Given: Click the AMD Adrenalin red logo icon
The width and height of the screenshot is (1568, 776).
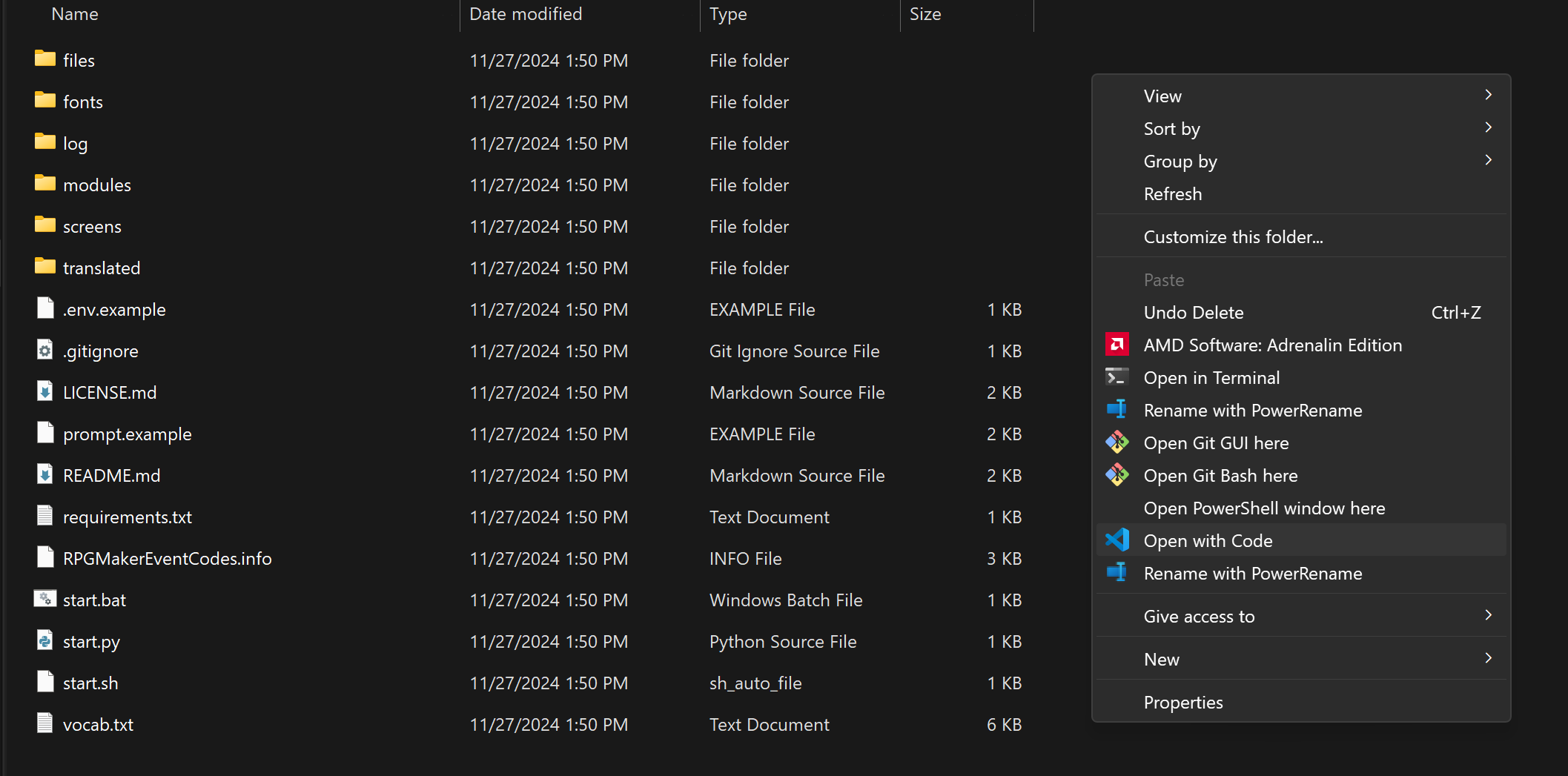Looking at the screenshot, I should tap(1117, 345).
